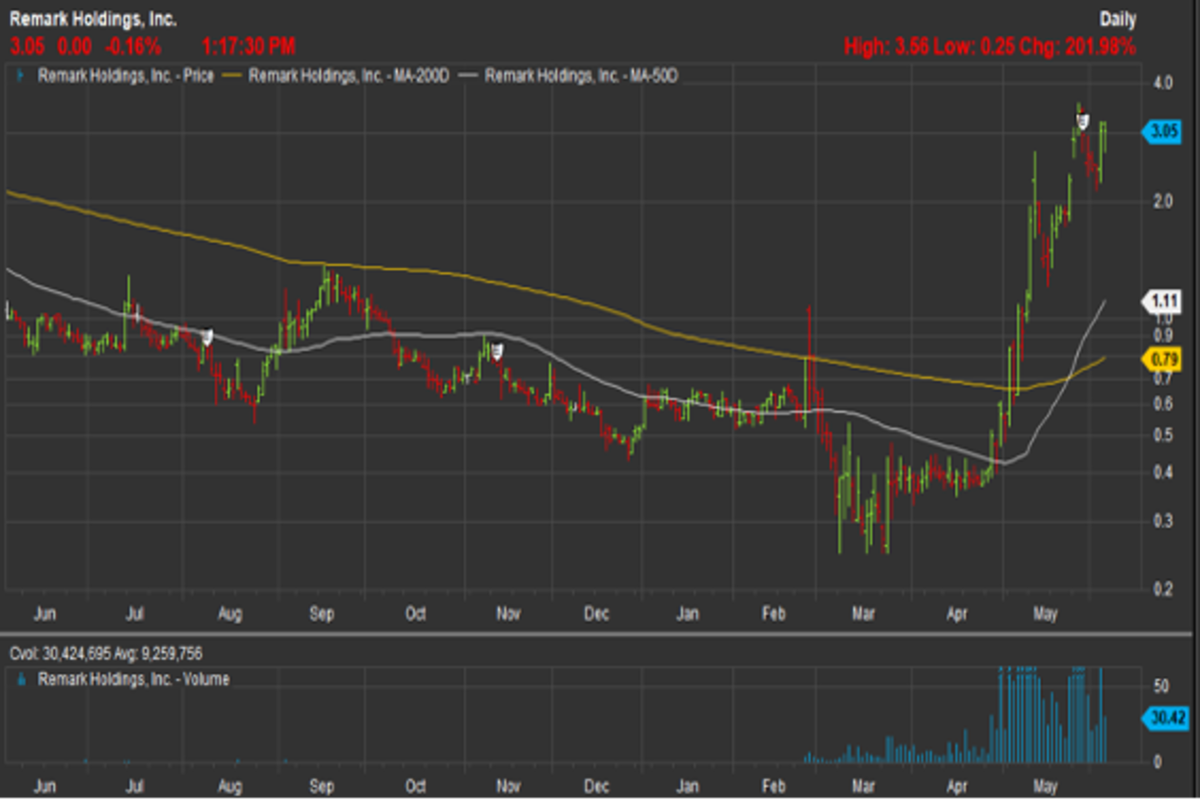
Task: Open the Daily interval selector
Action: [x=1118, y=18]
